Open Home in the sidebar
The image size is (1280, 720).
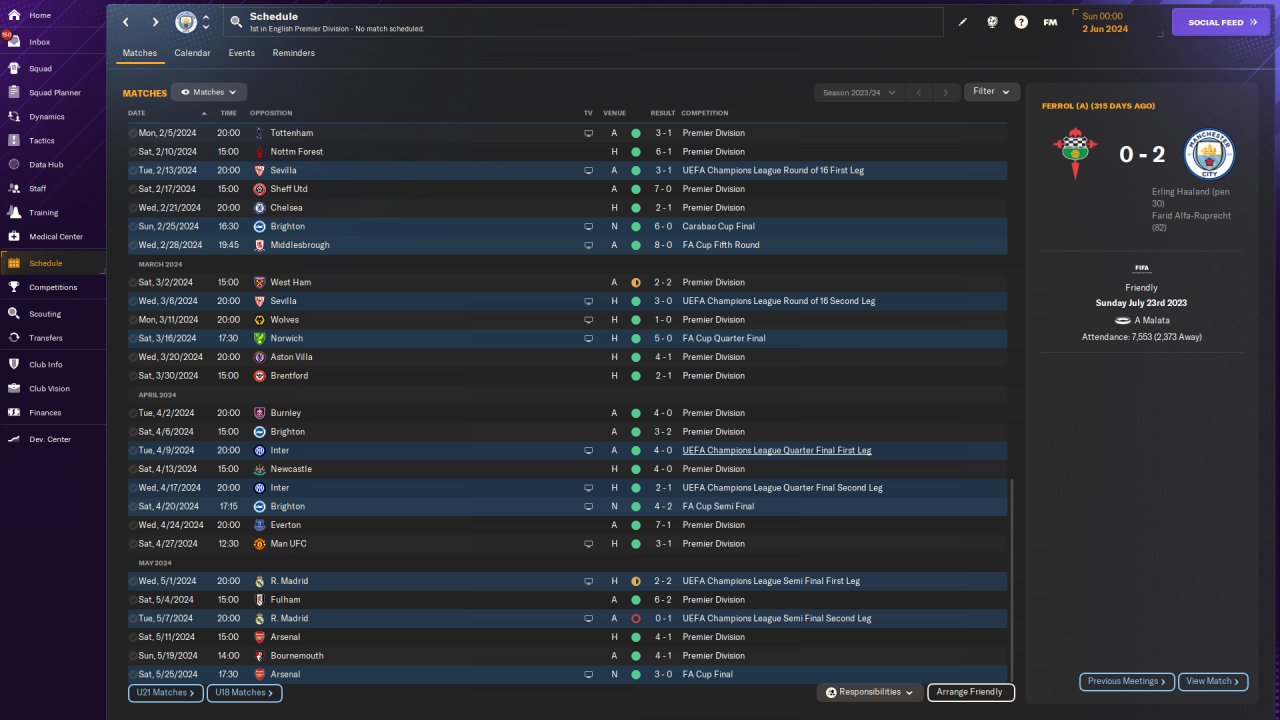[52, 15]
